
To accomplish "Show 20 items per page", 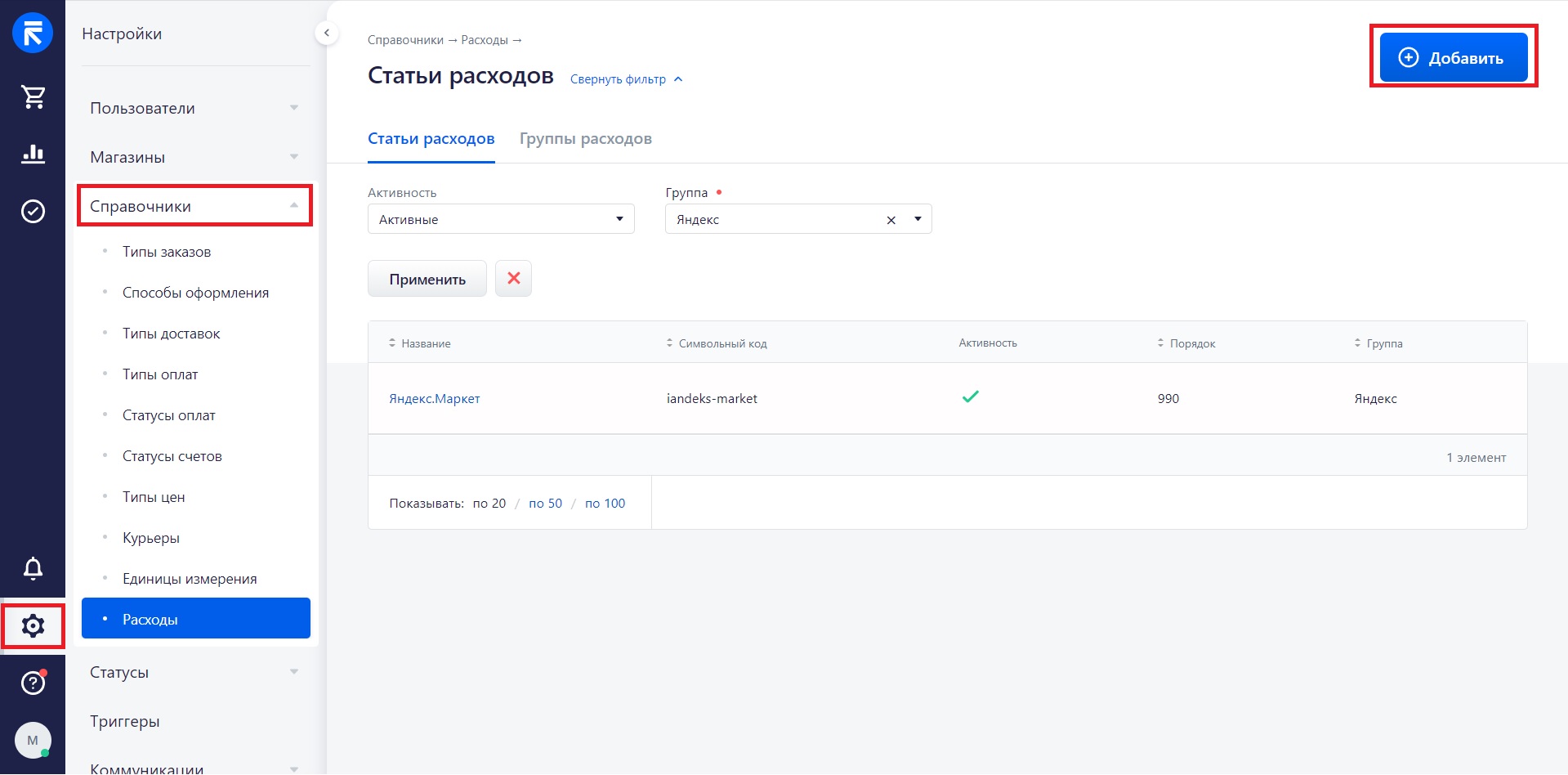I will (x=489, y=504).
